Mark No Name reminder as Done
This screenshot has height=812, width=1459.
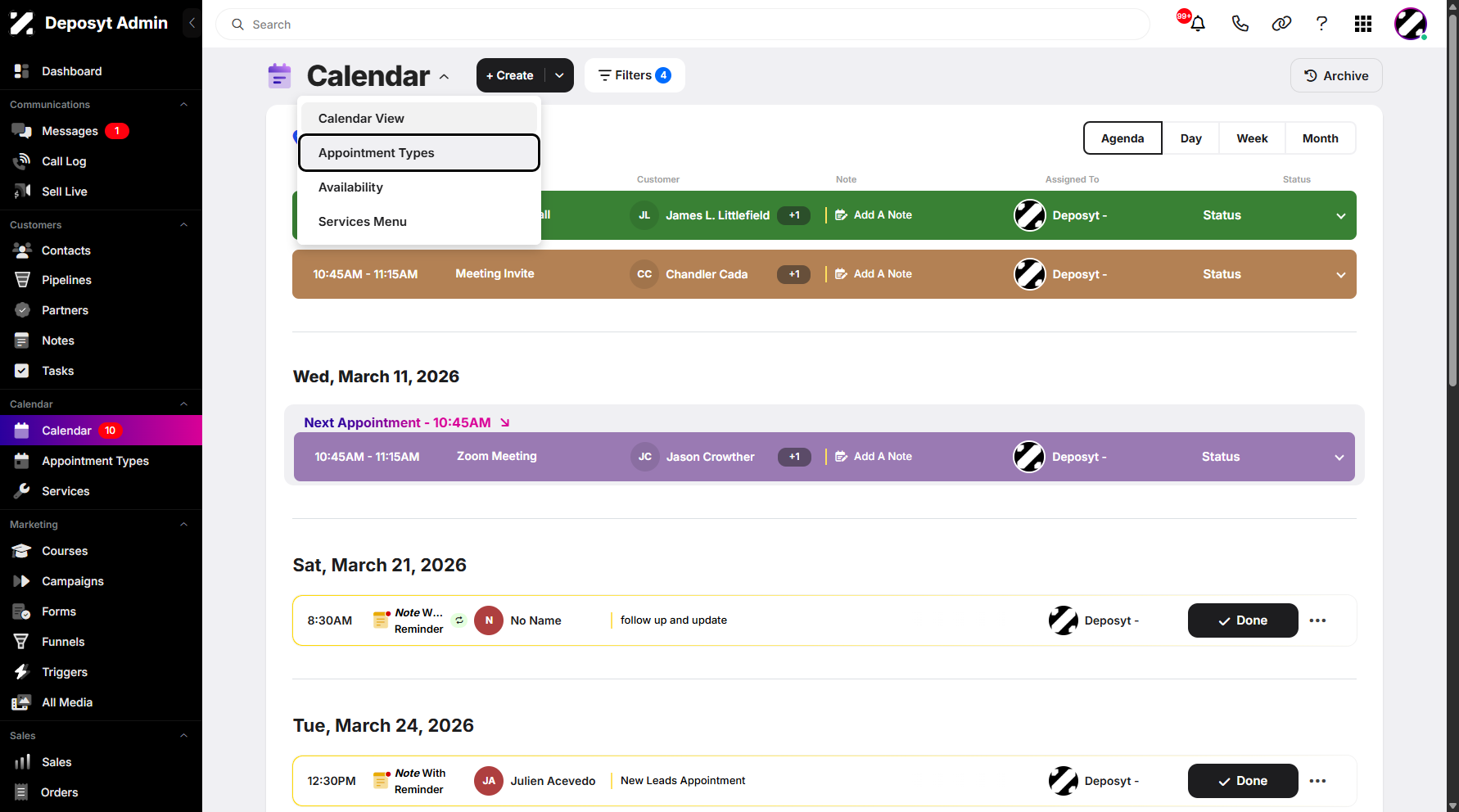[x=1243, y=620]
